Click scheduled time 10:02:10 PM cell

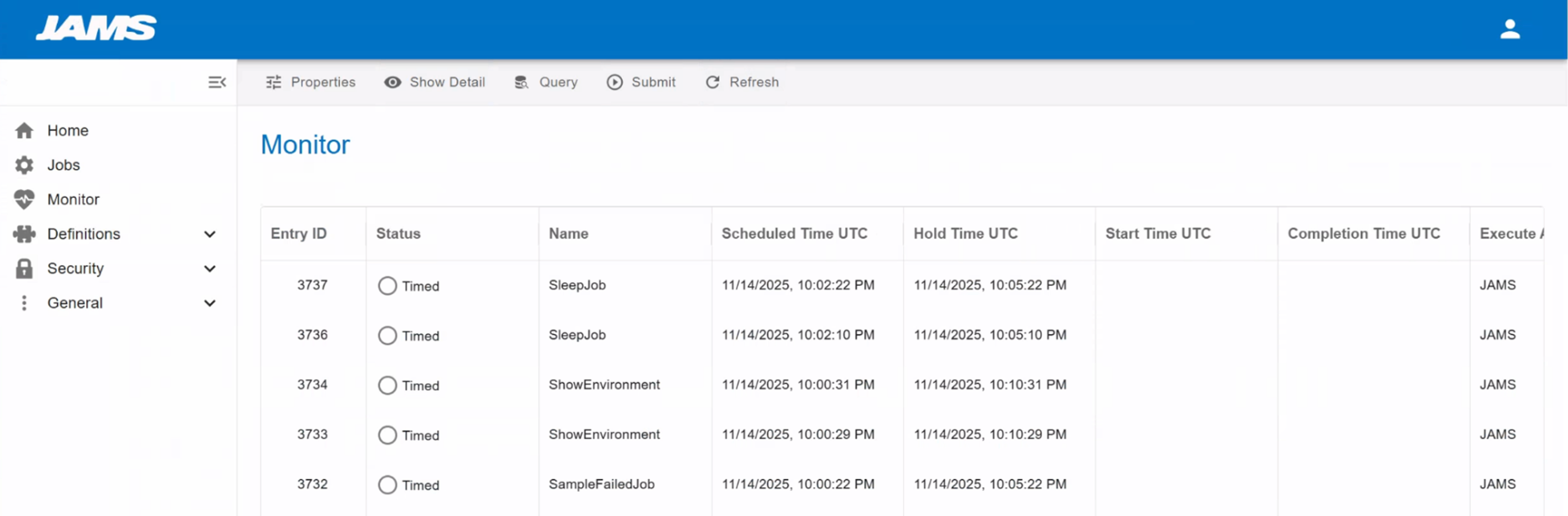coord(798,335)
